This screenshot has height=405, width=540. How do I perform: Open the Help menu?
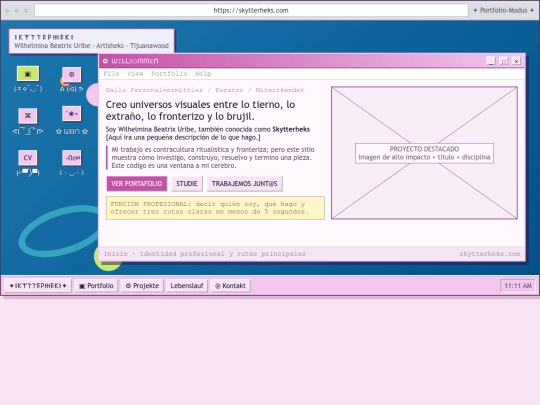pos(203,74)
